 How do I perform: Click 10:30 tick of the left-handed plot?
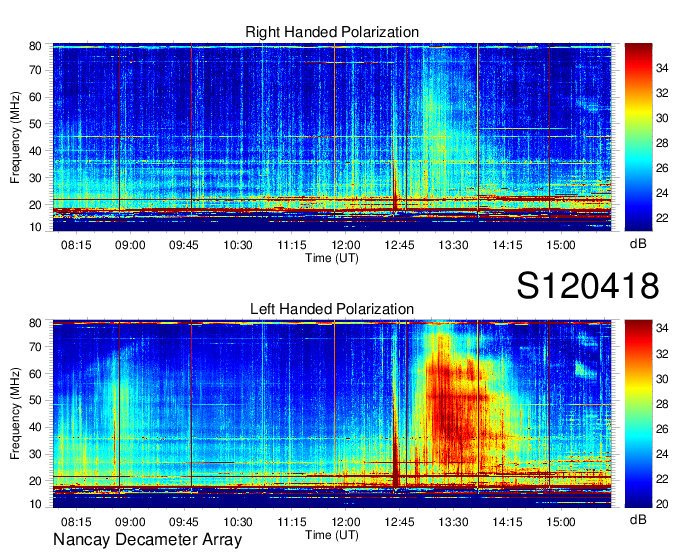(x=238, y=521)
